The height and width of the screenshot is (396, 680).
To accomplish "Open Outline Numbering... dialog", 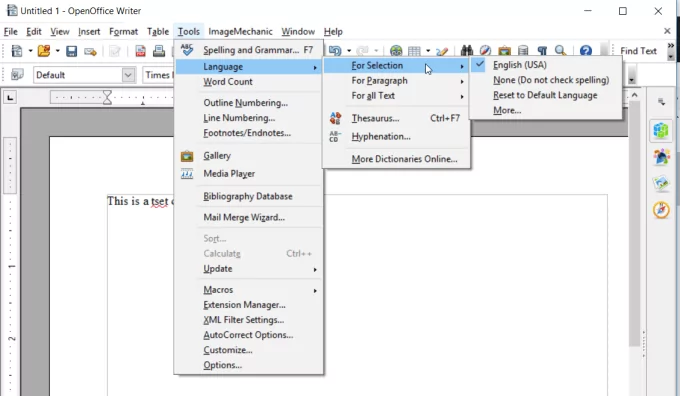I will coord(248,103).
